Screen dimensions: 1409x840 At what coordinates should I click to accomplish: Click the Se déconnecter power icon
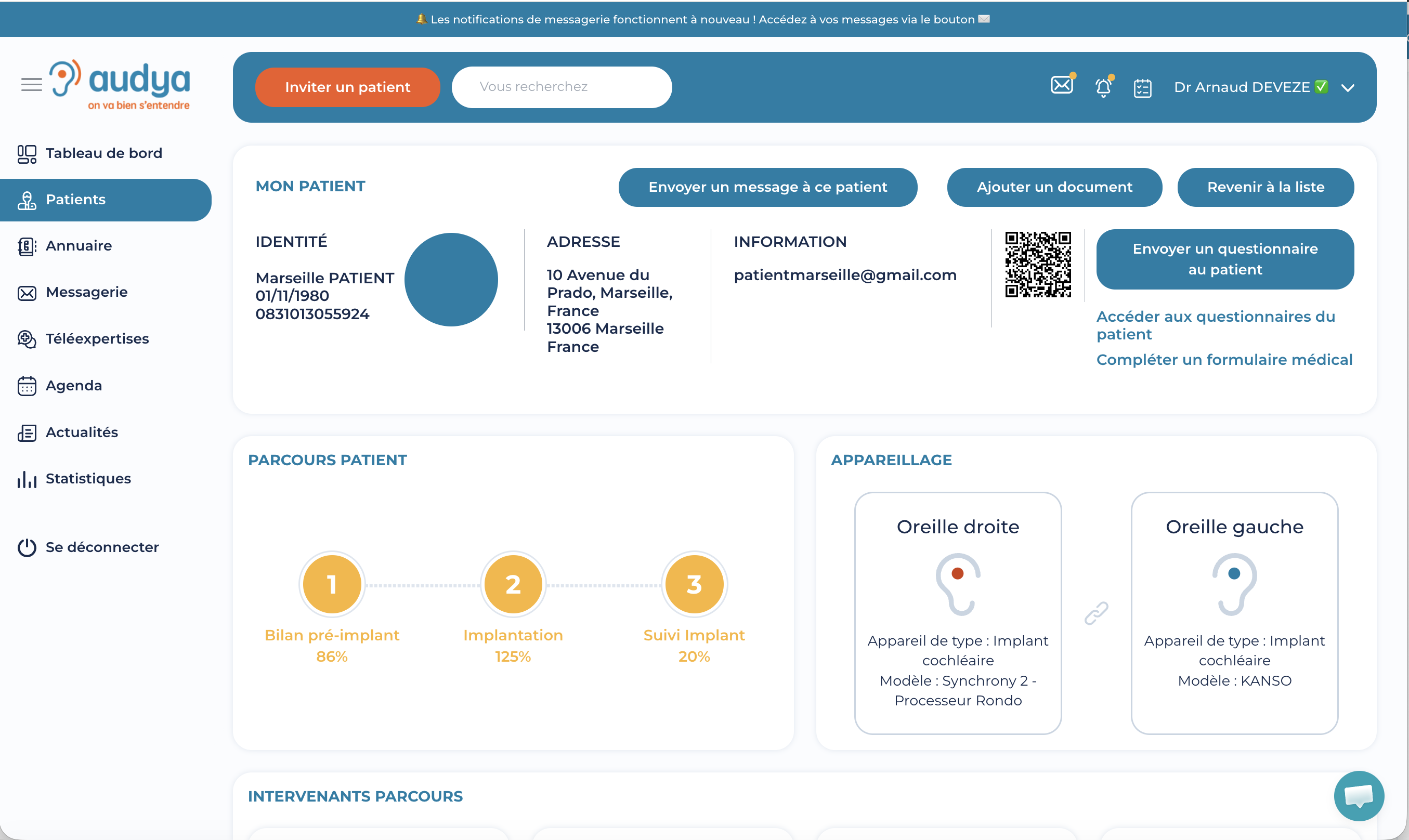(x=27, y=547)
